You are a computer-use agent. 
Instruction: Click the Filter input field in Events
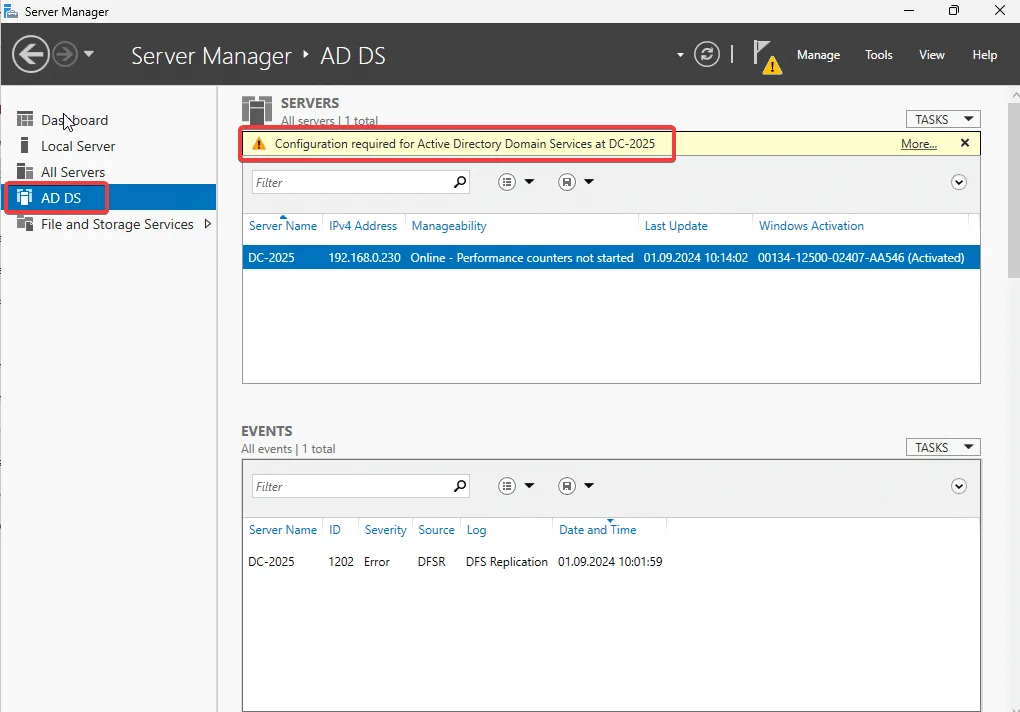(350, 485)
